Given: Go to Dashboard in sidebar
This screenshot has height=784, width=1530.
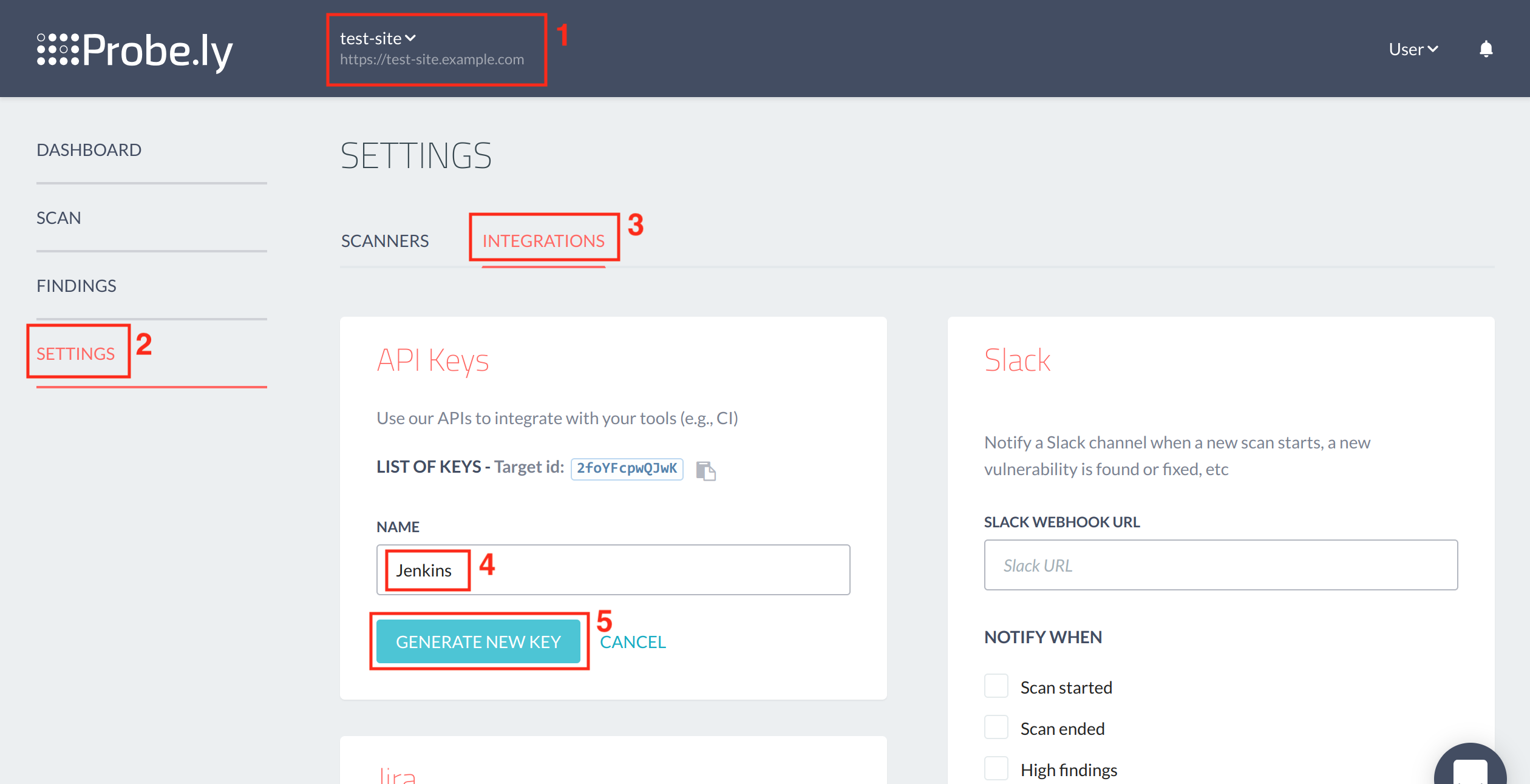Looking at the screenshot, I should [x=89, y=150].
